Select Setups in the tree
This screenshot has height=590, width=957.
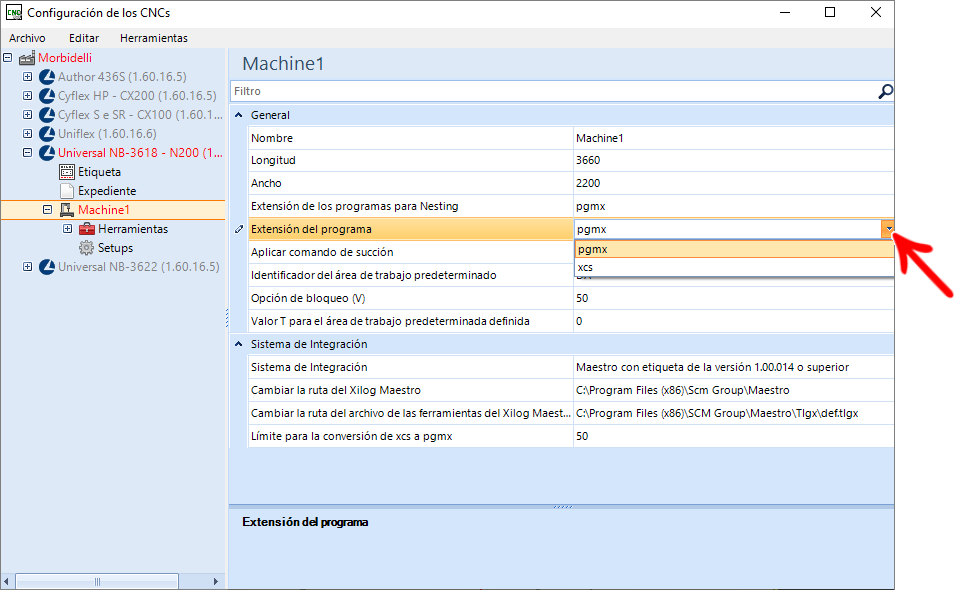(x=115, y=248)
